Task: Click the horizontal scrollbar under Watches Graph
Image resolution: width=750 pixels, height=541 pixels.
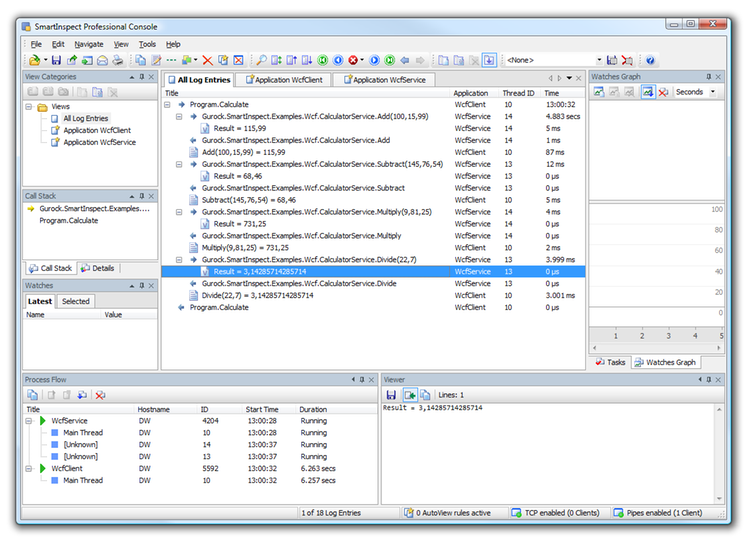Action: click(x=655, y=348)
